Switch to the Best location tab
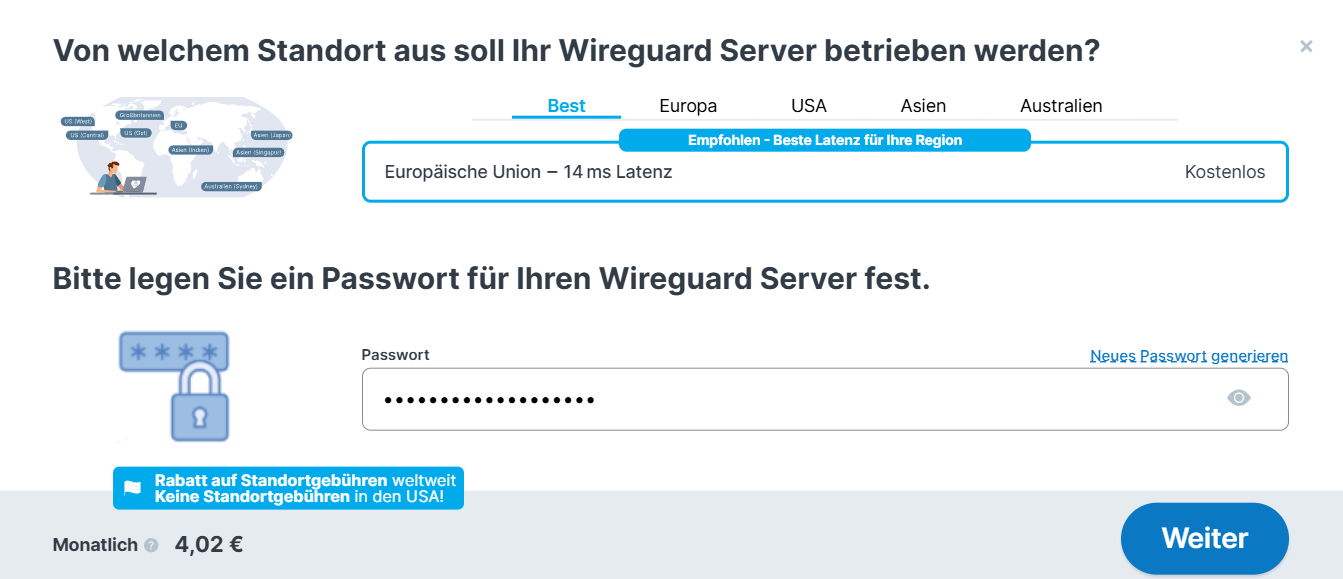The height and width of the screenshot is (579, 1343). pos(566,106)
